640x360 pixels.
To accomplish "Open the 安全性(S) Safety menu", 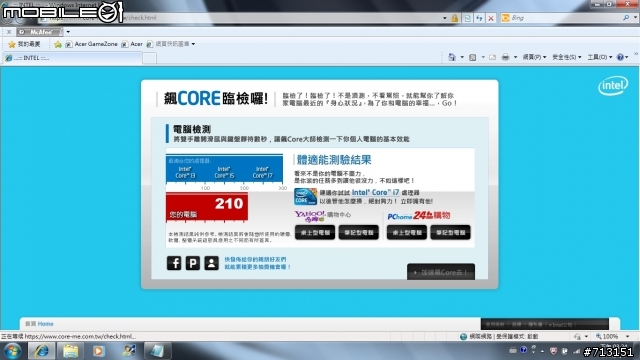I will point(567,57).
